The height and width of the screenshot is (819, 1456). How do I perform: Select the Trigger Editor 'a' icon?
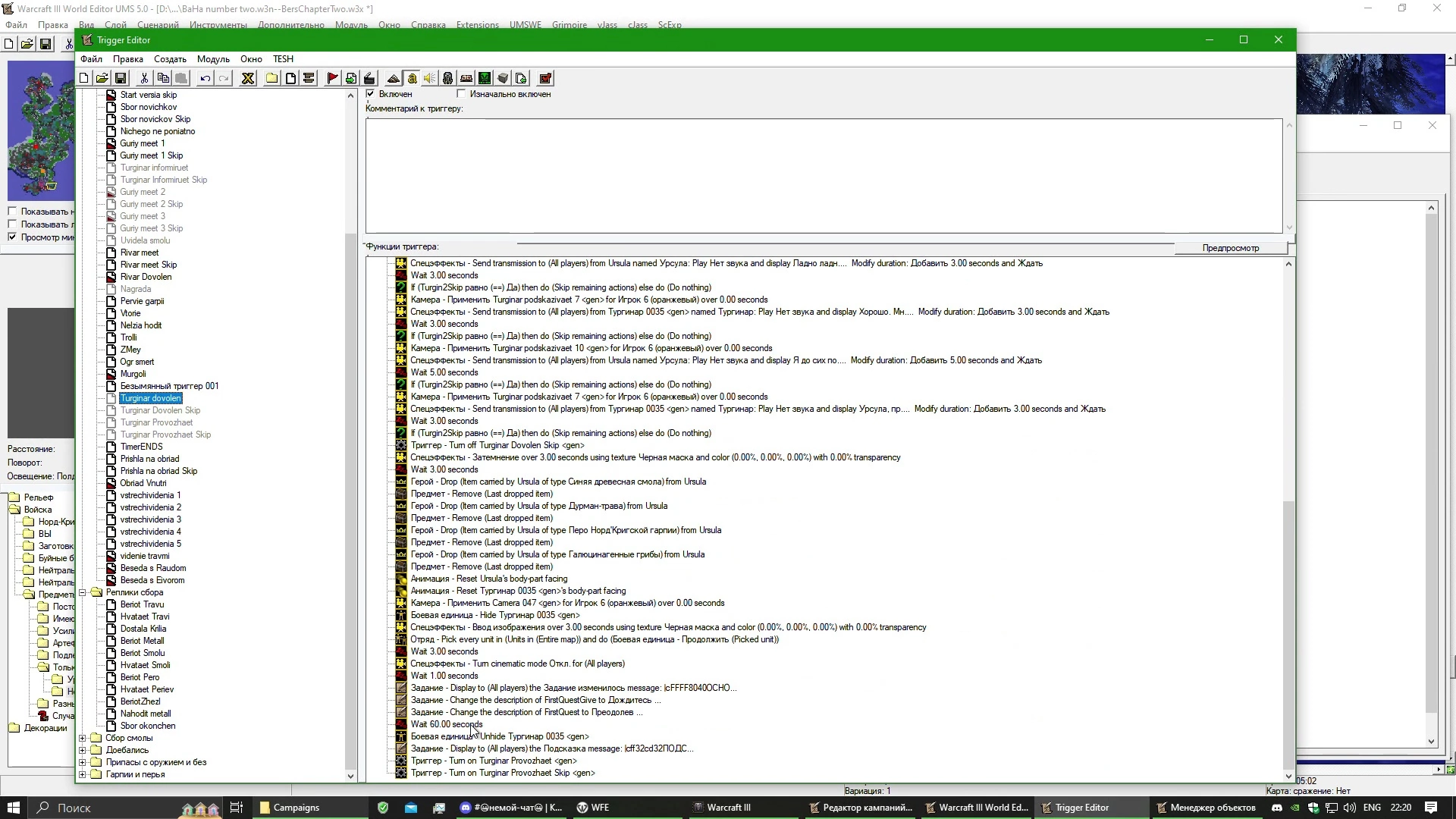[x=412, y=78]
